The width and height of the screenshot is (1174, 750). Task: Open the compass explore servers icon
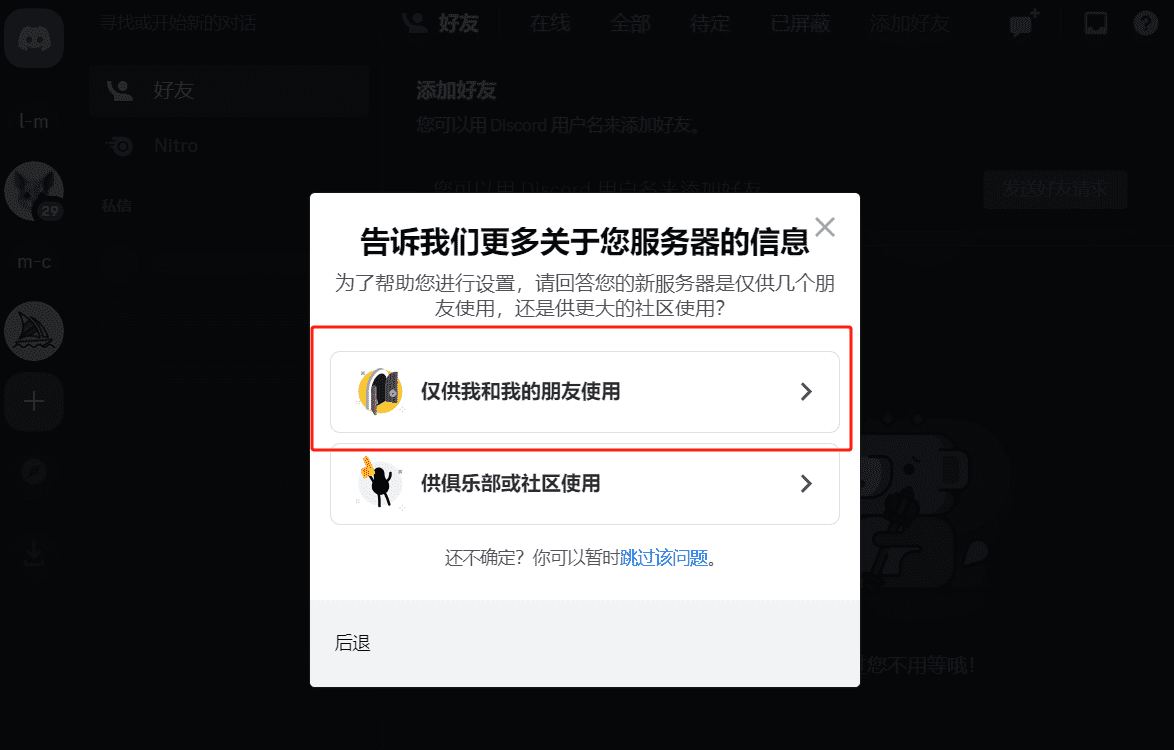[34, 472]
